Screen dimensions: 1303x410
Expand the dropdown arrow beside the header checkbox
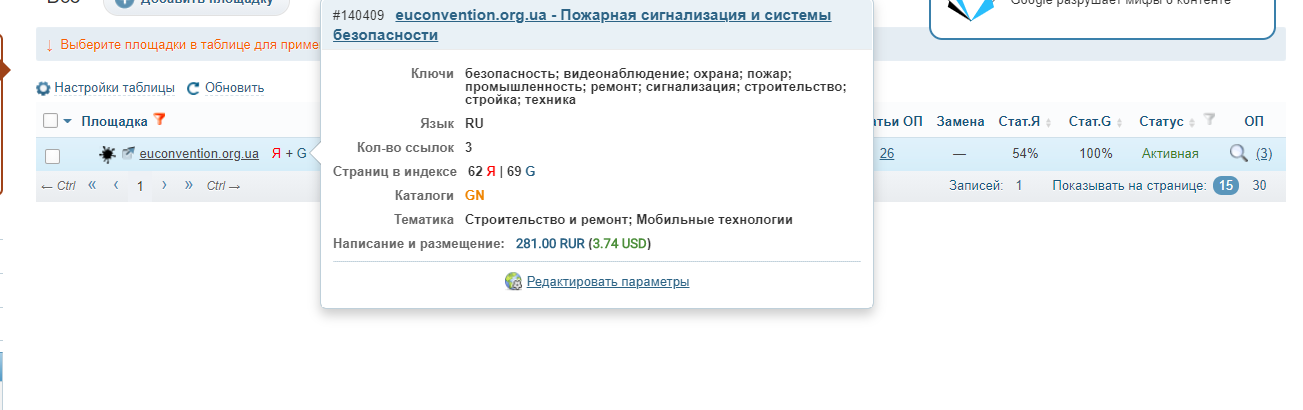point(68,121)
